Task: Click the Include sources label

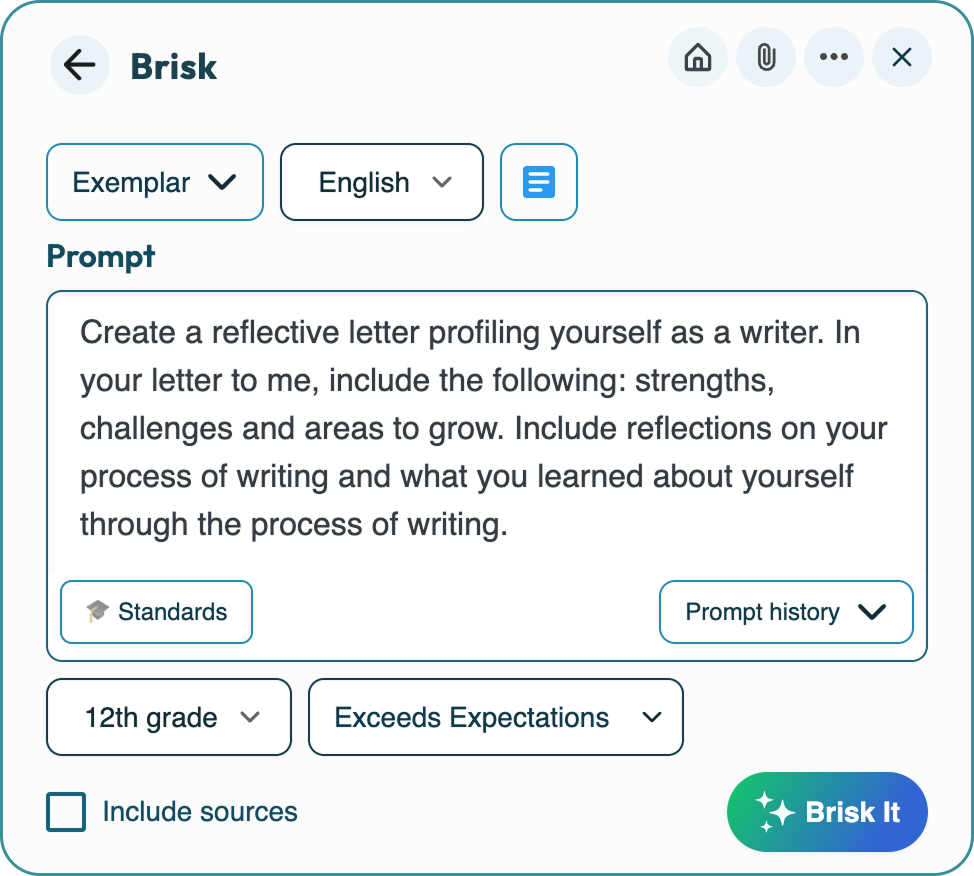Action: 200,811
